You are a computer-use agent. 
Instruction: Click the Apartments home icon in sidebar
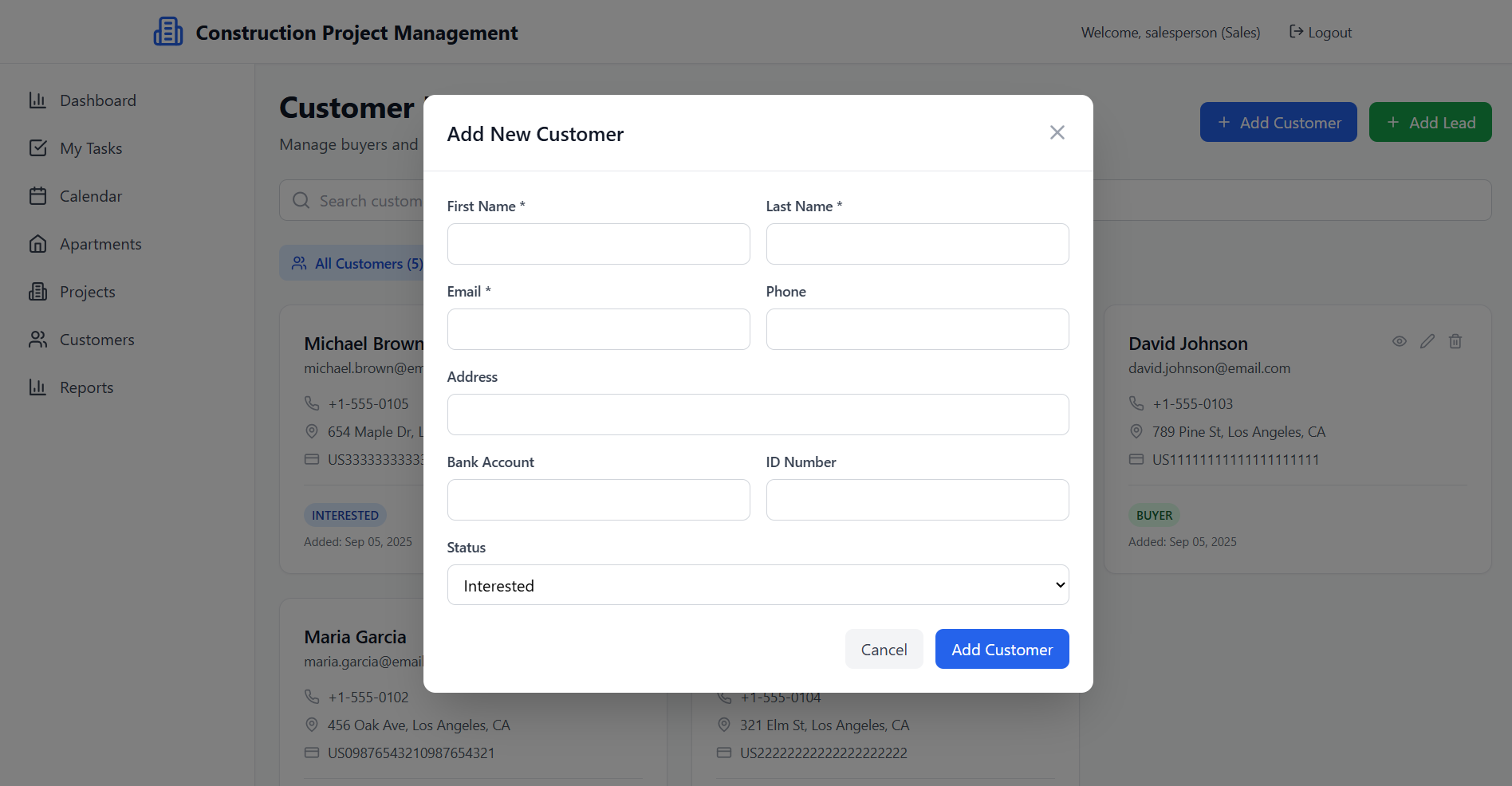pyautogui.click(x=37, y=244)
